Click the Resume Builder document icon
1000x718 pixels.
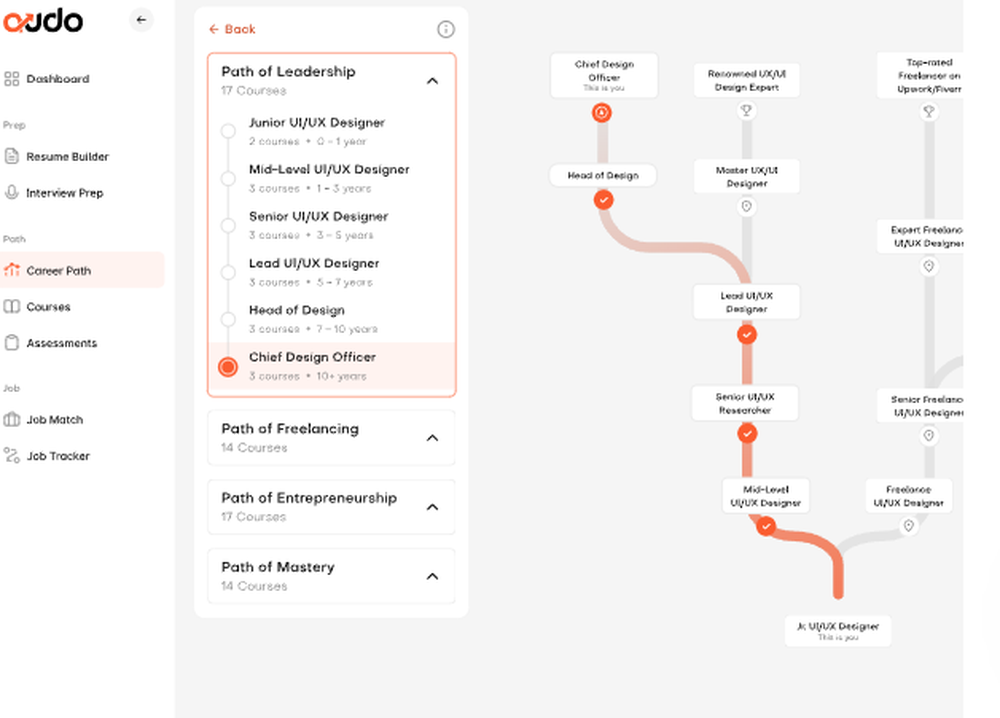point(11,156)
